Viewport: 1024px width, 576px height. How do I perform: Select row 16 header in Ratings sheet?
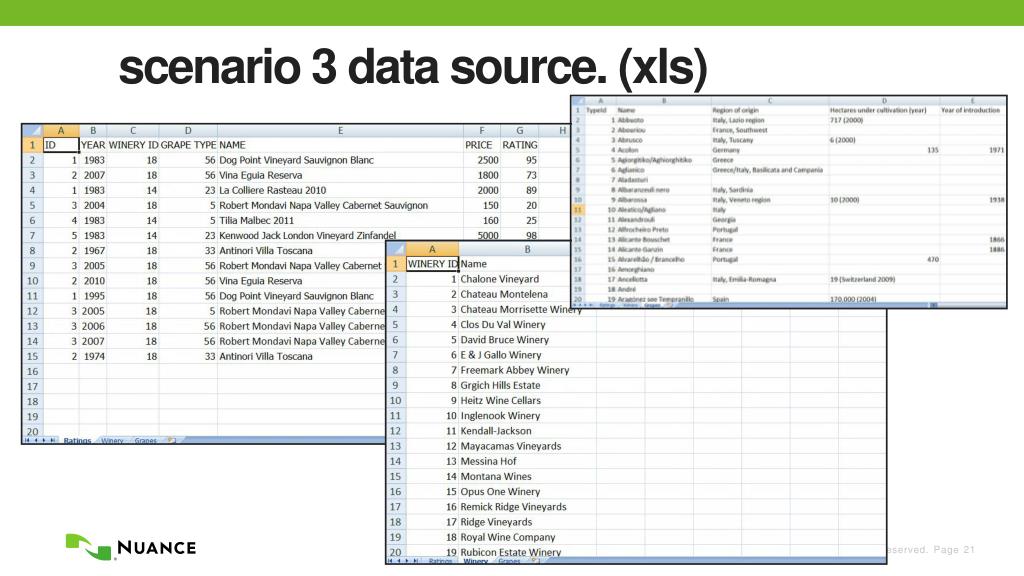32,371
